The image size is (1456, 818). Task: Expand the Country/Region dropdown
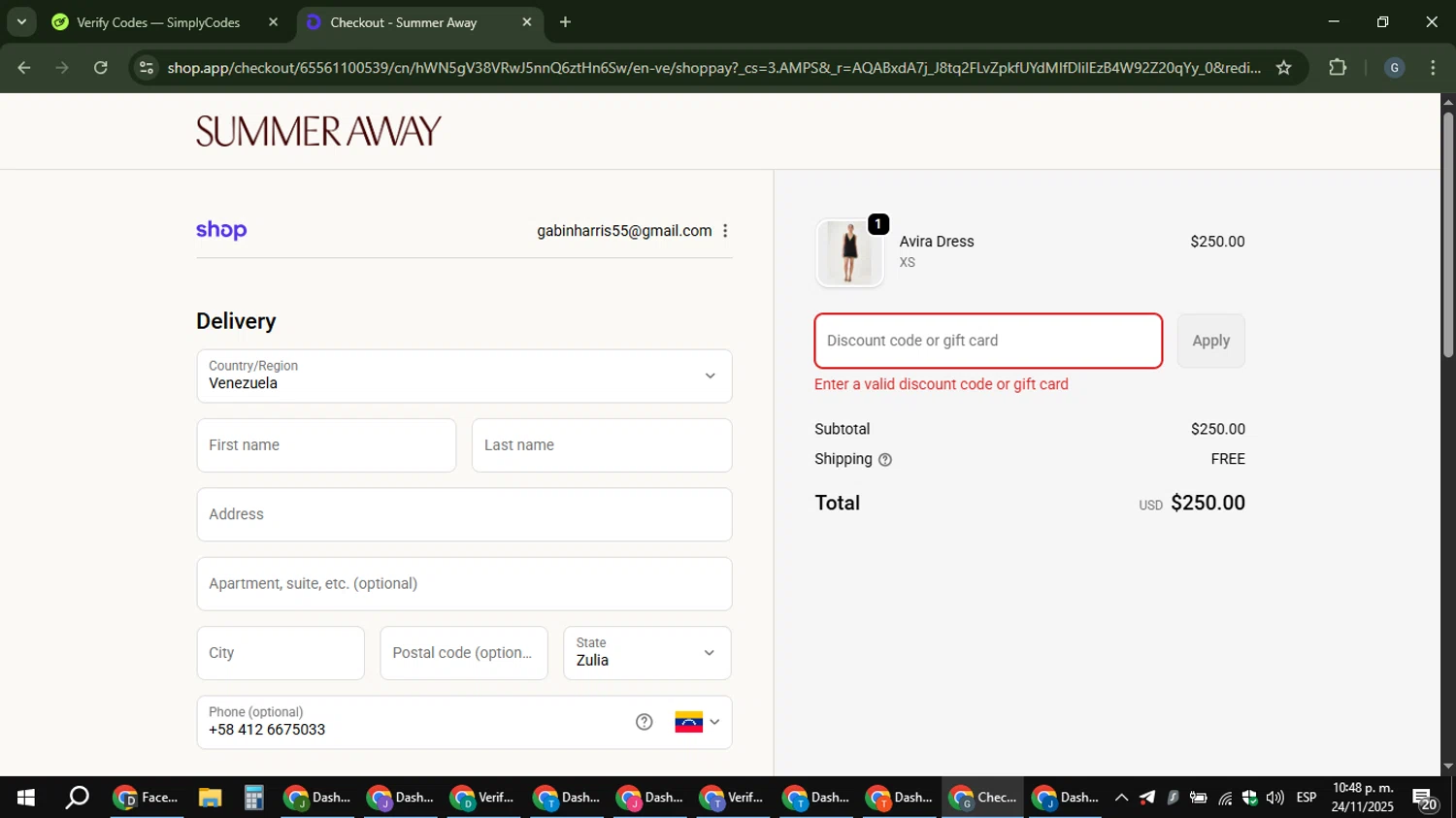coord(464,376)
